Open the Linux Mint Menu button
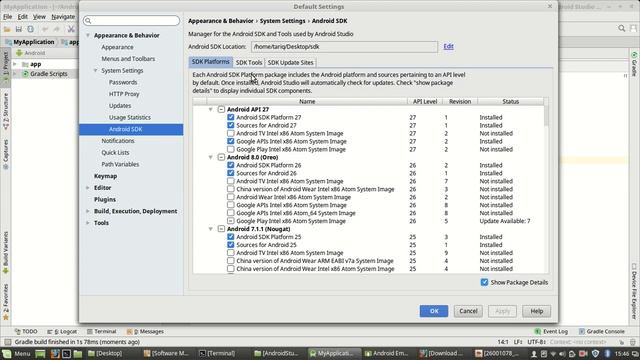Image resolution: width=640 pixels, height=360 pixels. click(16, 353)
